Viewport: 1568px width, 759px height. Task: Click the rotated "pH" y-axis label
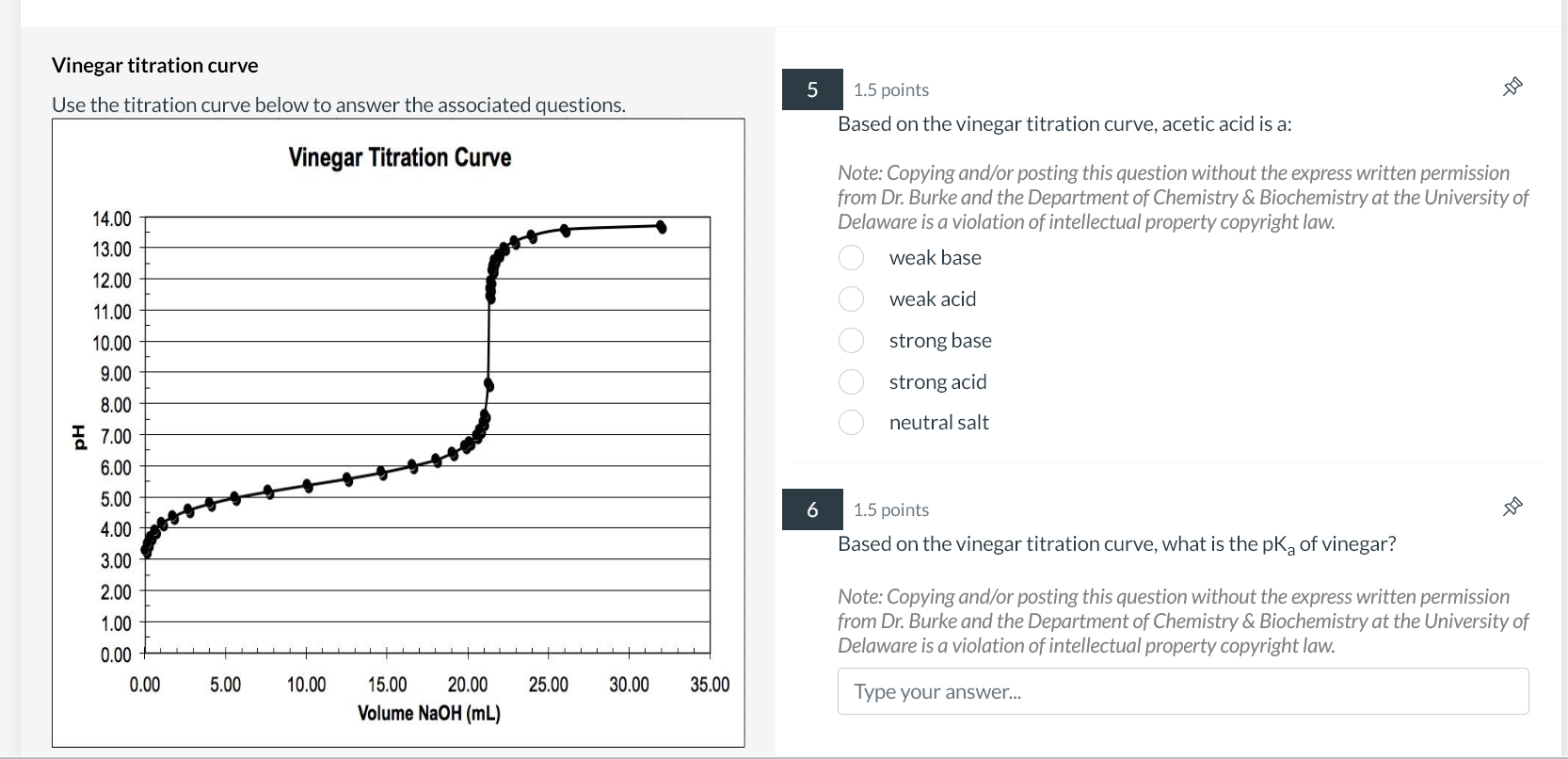point(77,436)
